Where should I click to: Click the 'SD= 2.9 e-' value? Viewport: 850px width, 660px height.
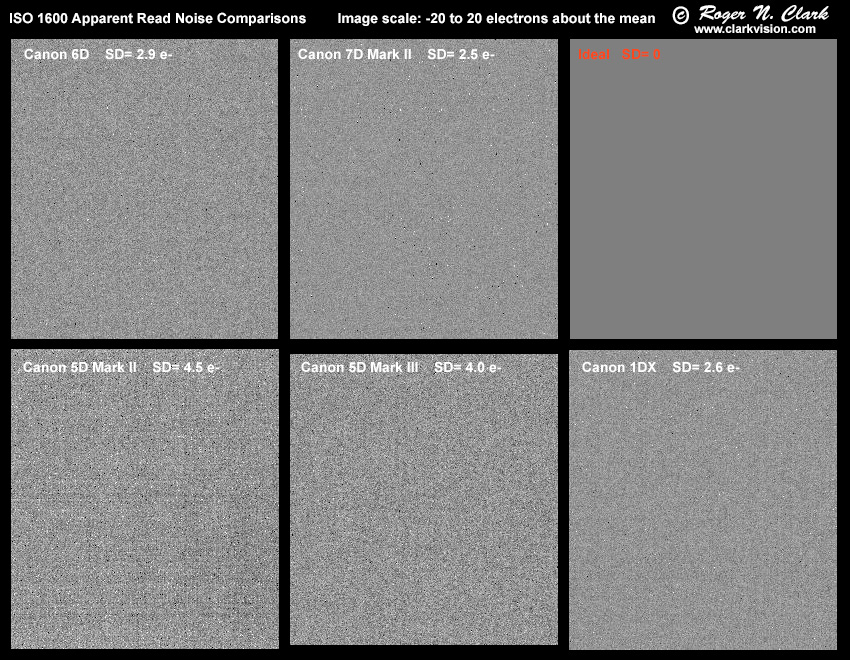point(140,55)
